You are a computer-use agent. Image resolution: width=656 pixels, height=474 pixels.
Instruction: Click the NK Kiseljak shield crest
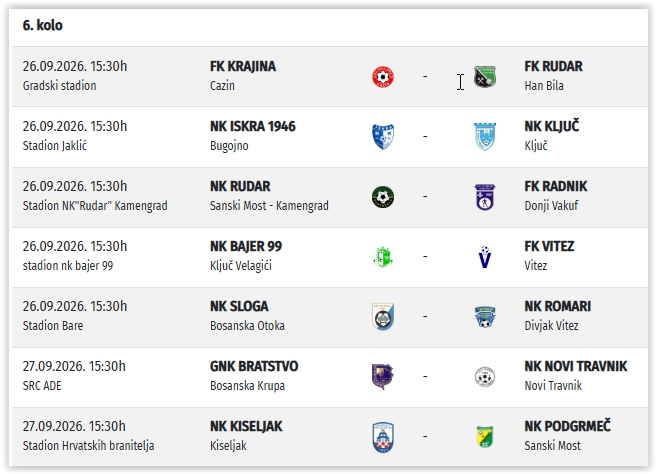click(x=383, y=437)
